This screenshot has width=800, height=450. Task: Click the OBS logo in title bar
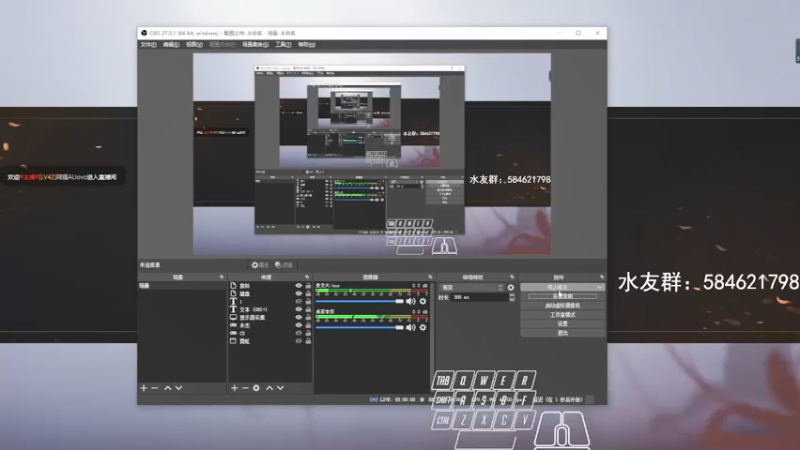click(x=144, y=33)
